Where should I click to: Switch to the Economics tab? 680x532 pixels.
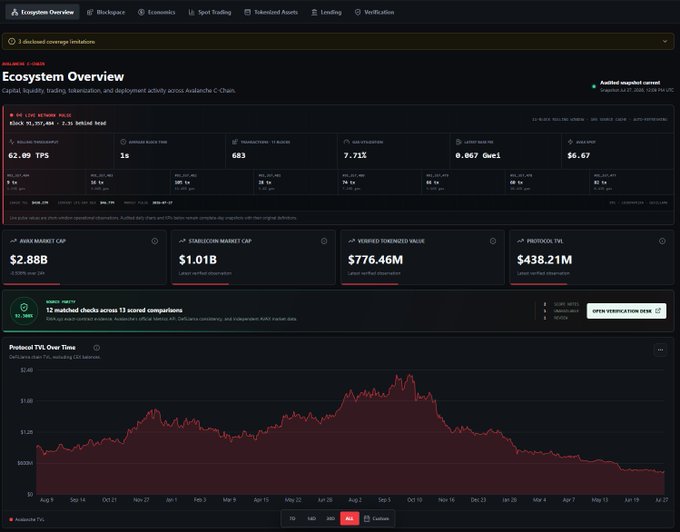click(157, 12)
